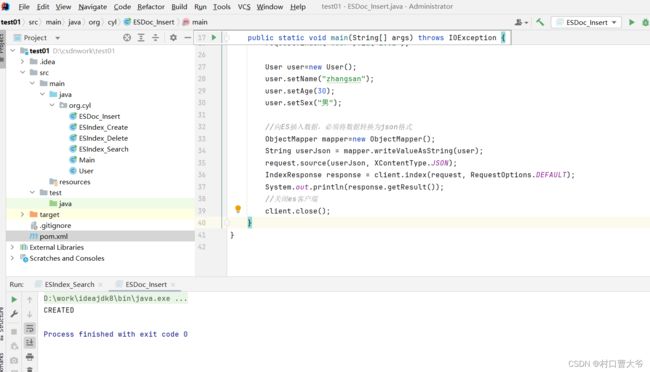Open Project panel settings gear
Image resolution: width=650 pixels, height=372 pixels.
coord(173,37)
